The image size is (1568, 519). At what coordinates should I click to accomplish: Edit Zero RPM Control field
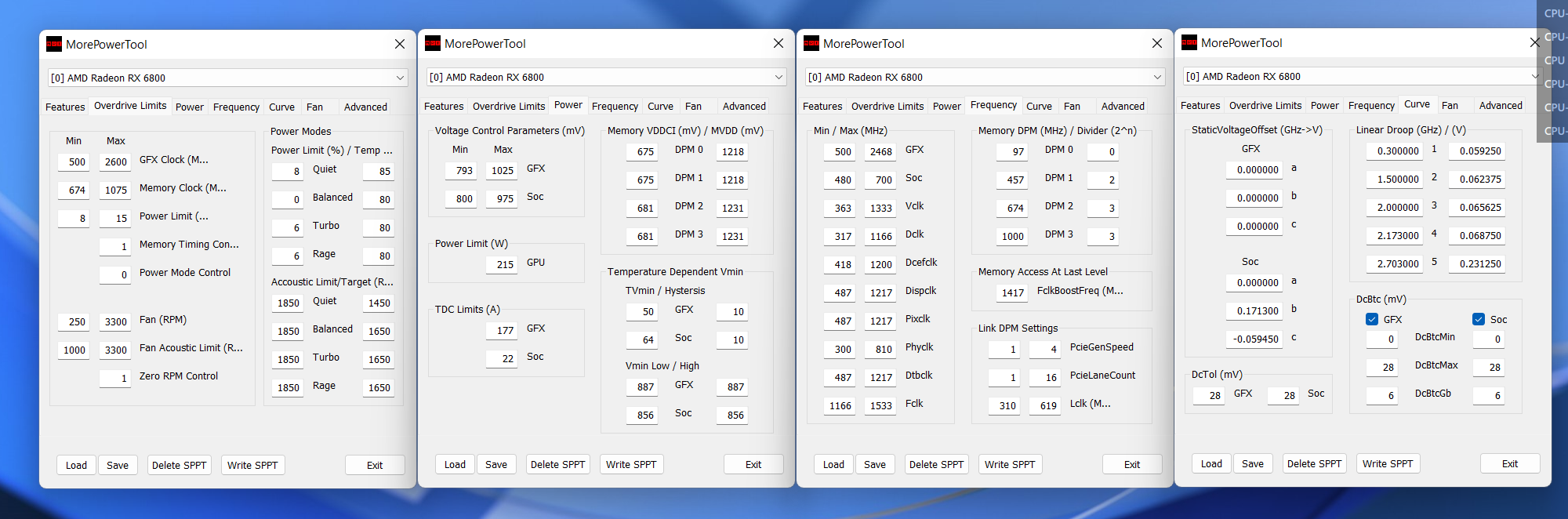(115, 378)
